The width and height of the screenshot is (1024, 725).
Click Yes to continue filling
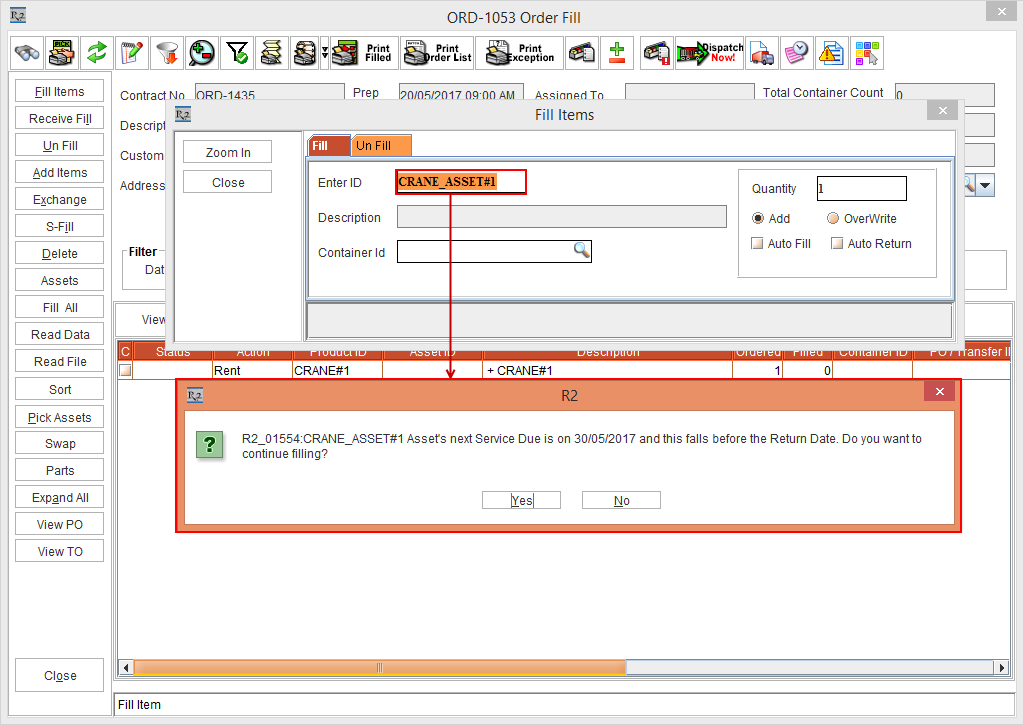[521, 501]
